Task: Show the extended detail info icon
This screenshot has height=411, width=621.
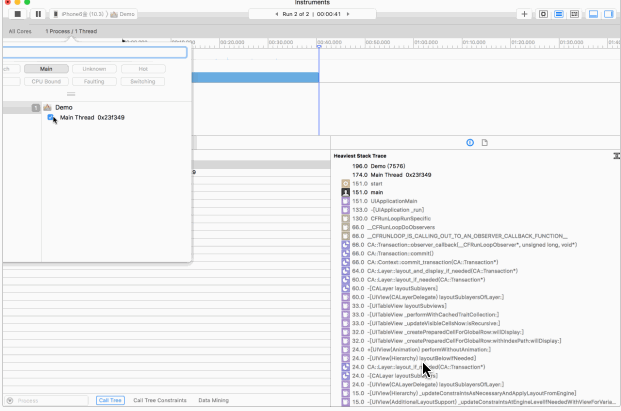Action: point(470,143)
